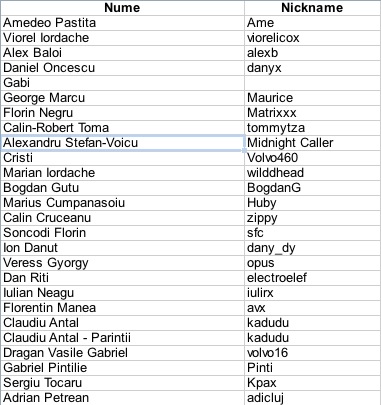Screen dimensions: 381x405
Task: Select the George Marcu cell
Action: point(122,98)
